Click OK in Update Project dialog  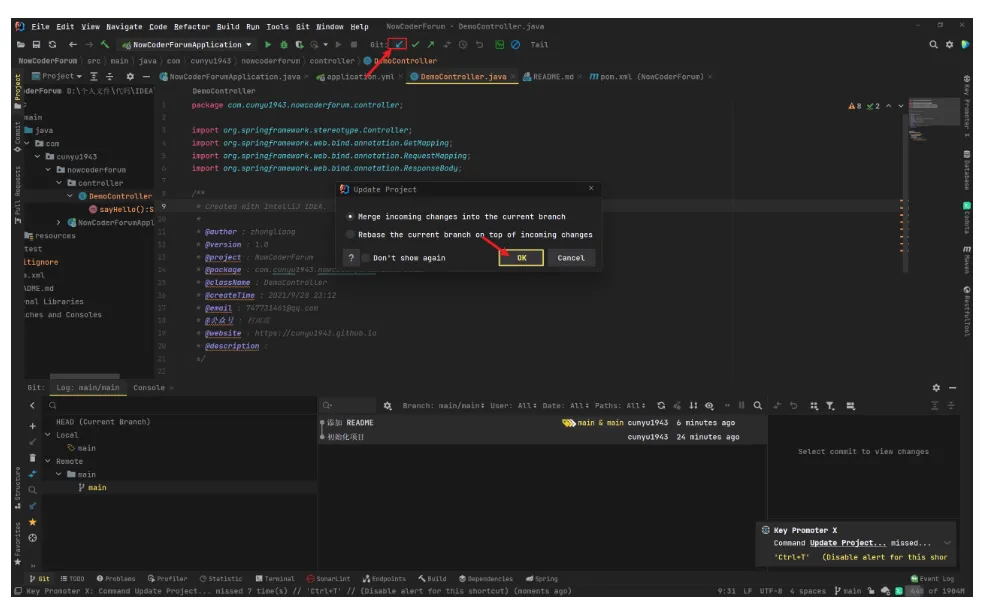(x=521, y=258)
